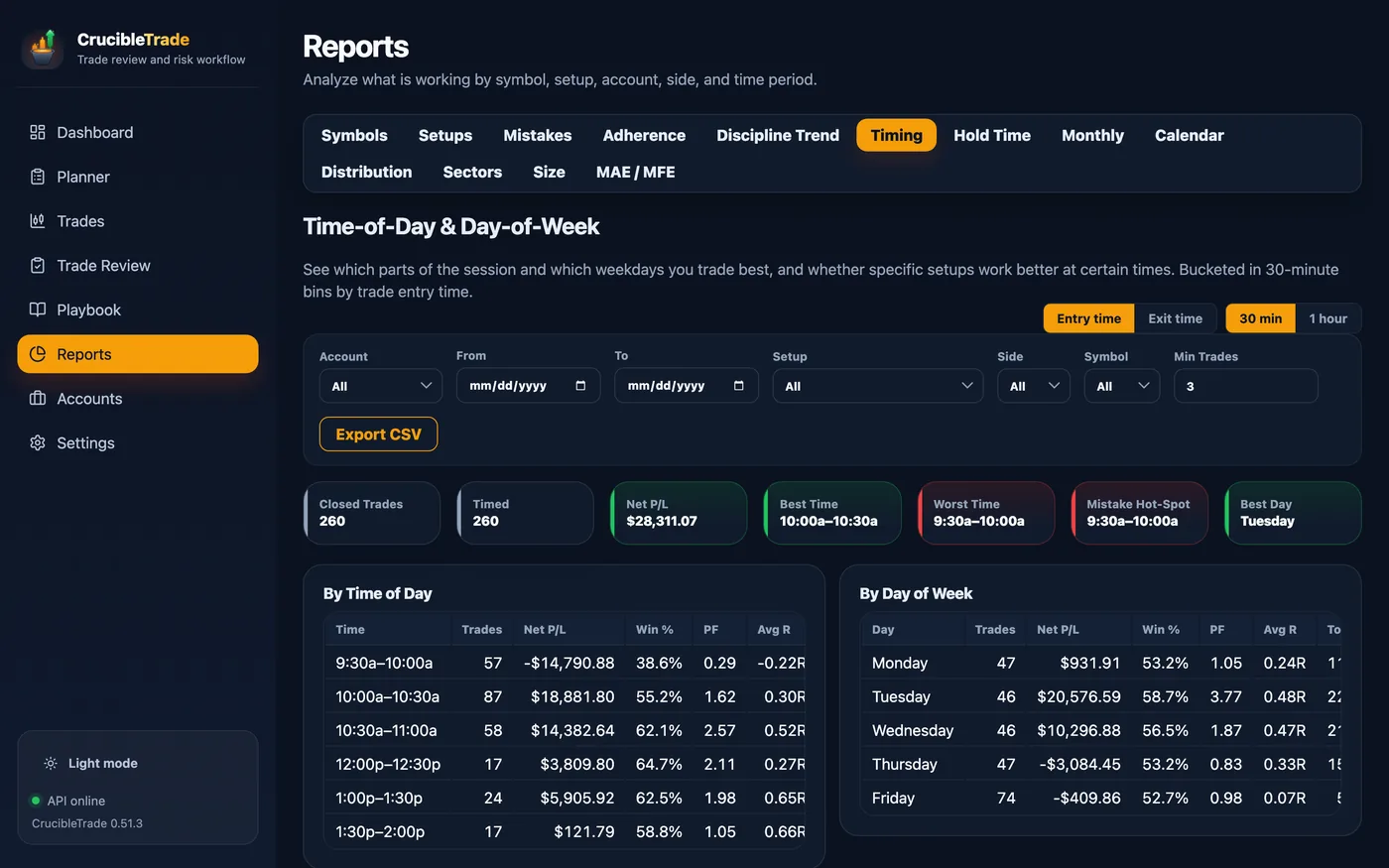The height and width of the screenshot is (868, 1389).
Task: Click the Planner clipboard icon
Action: coord(38,177)
